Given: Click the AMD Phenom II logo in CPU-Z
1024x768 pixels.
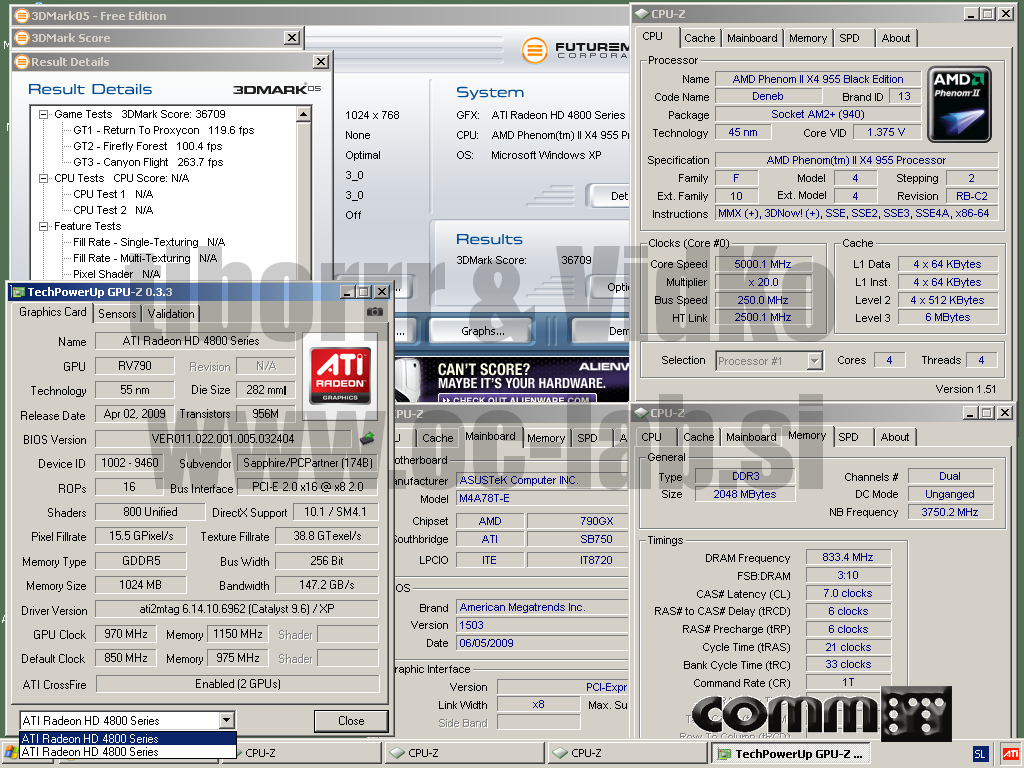Looking at the screenshot, I should coord(959,104).
